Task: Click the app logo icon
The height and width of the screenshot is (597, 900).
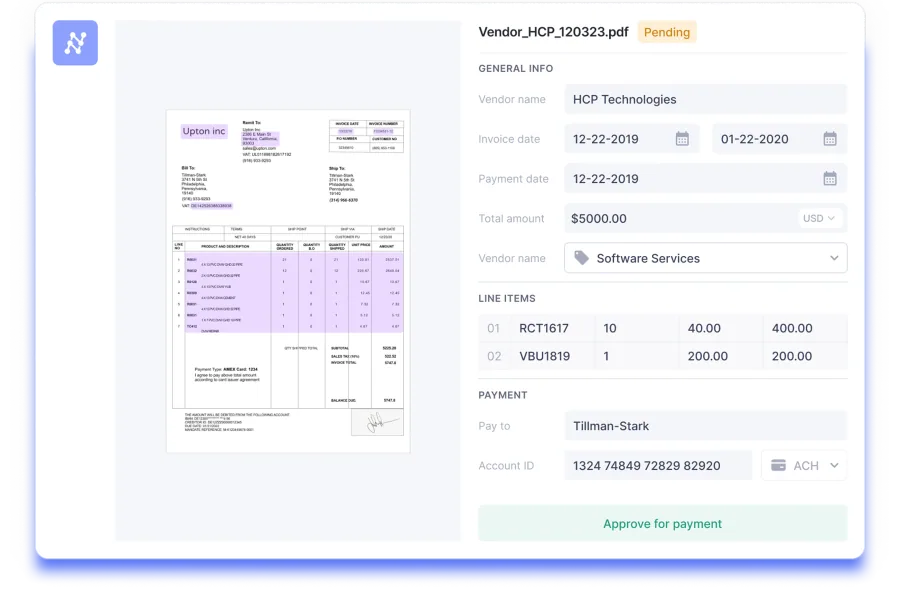Action: pyautogui.click(x=75, y=43)
